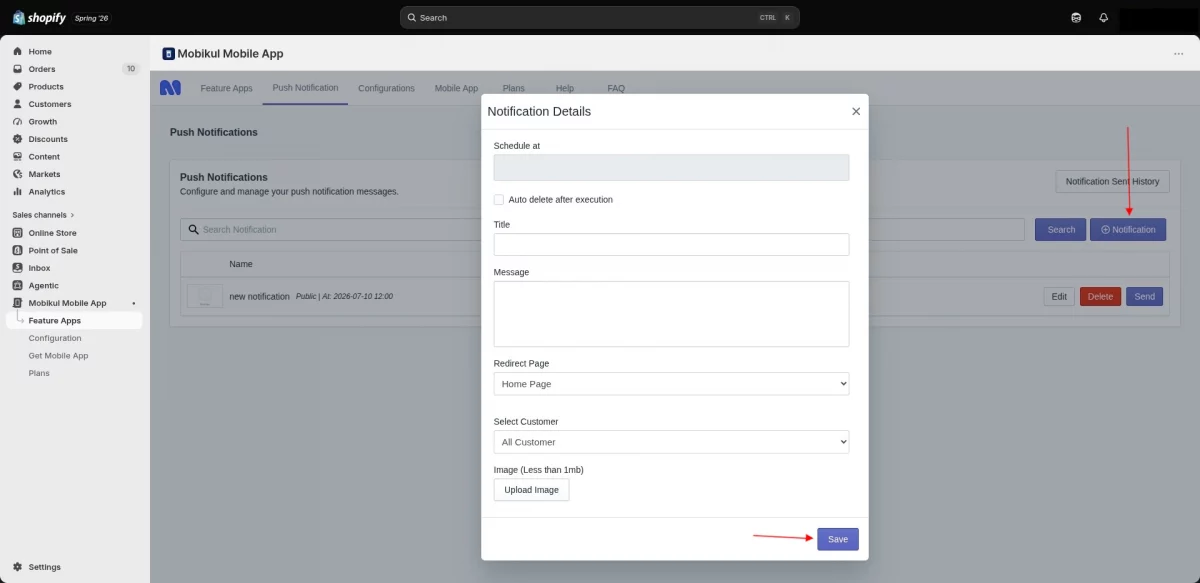Screen dimensions: 1200x583
Task: Edit the new notification row
Action: pyautogui.click(x=1059, y=296)
